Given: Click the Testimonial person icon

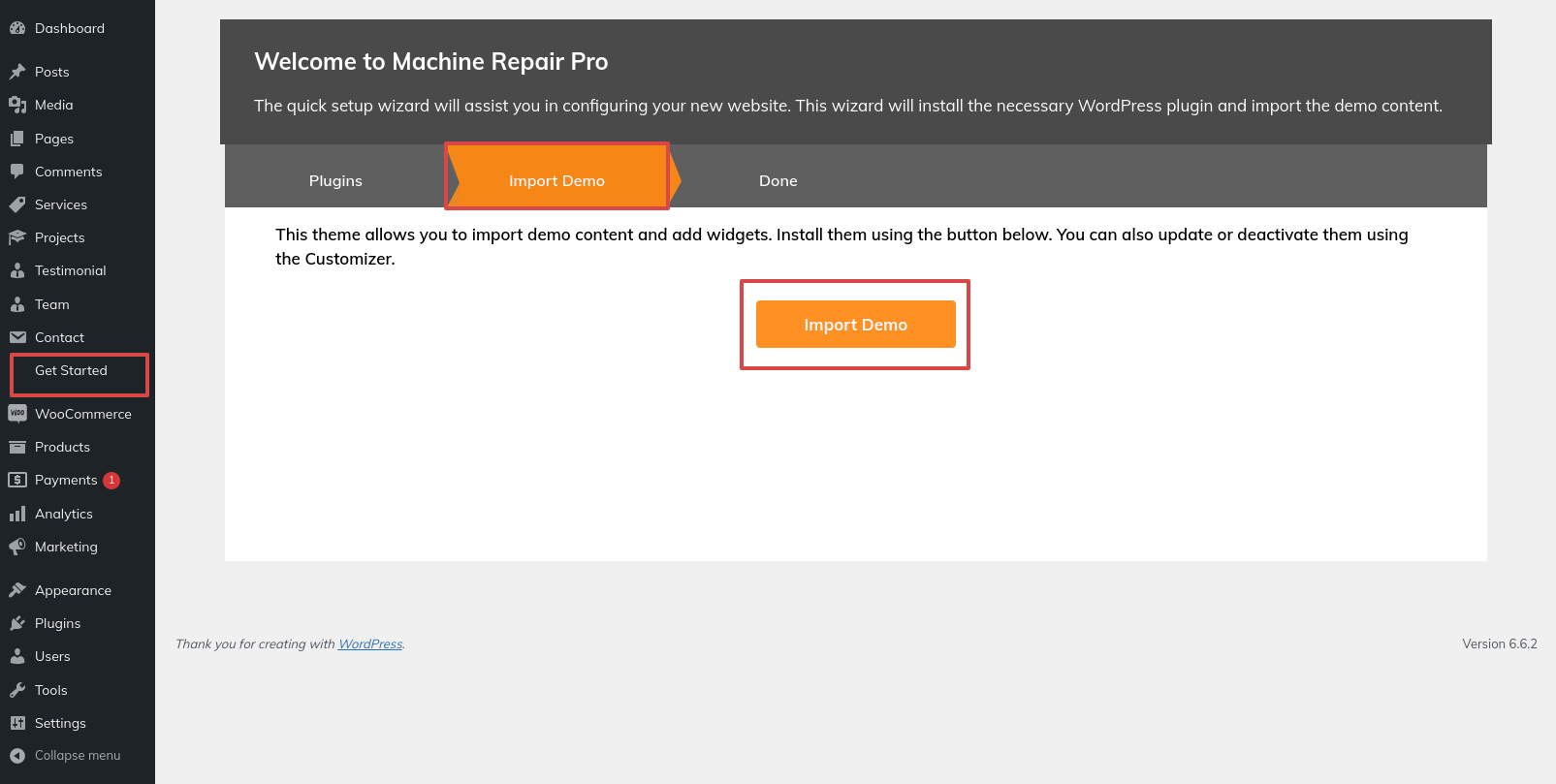Looking at the screenshot, I should [x=17, y=270].
